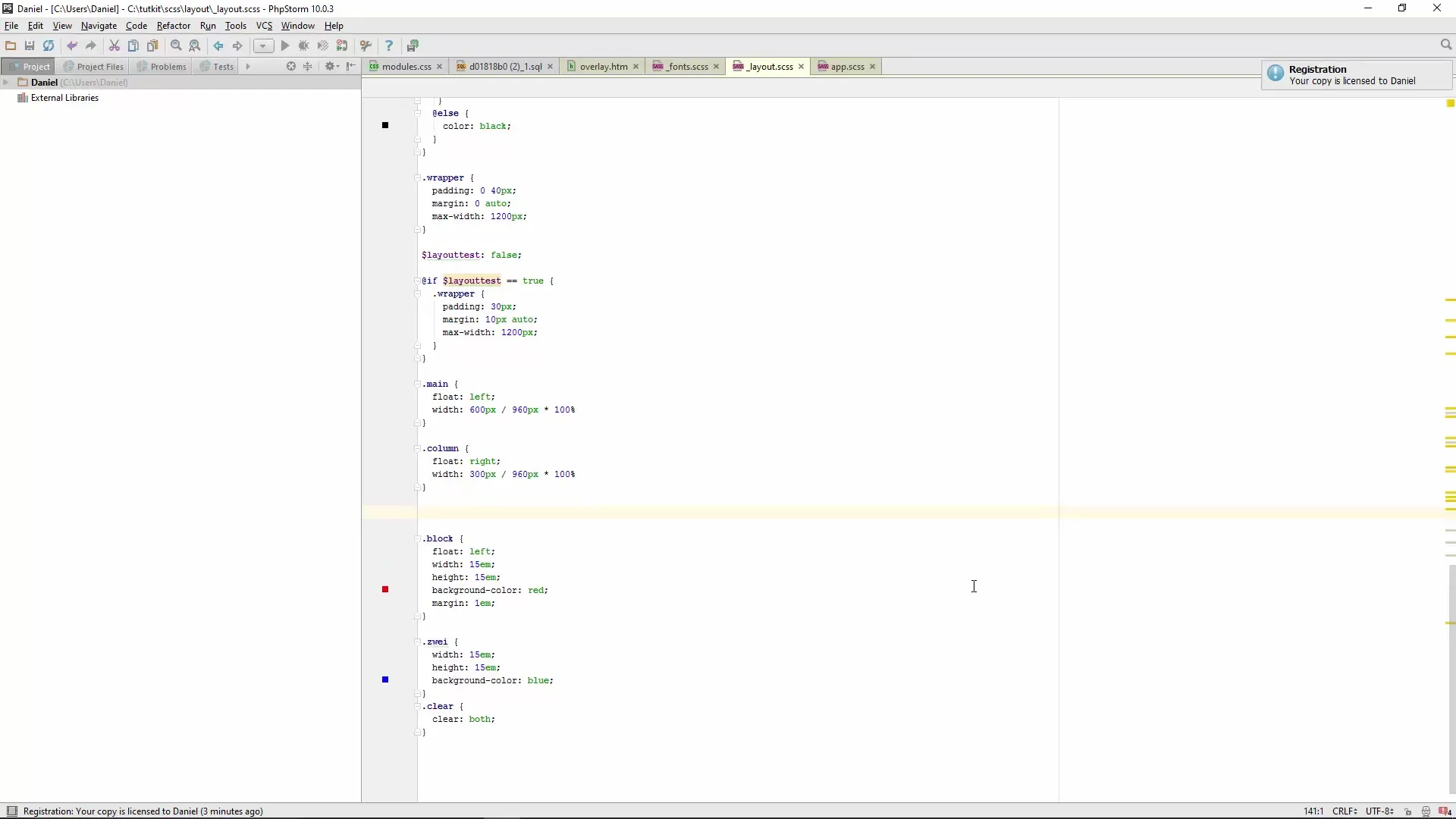
Task: Open project panel gear settings menu
Action: (331, 67)
